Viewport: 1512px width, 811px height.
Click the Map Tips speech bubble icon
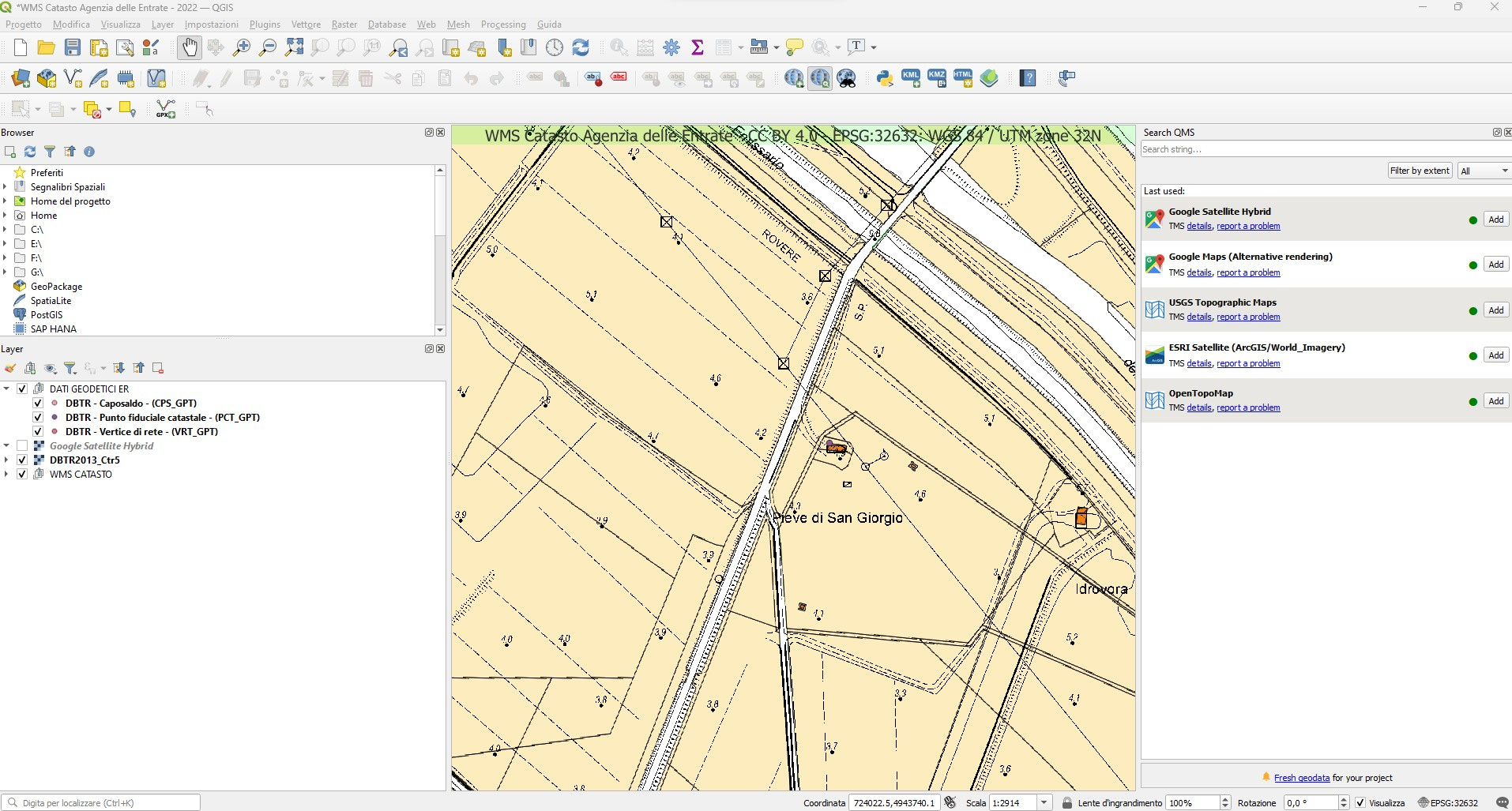795,47
